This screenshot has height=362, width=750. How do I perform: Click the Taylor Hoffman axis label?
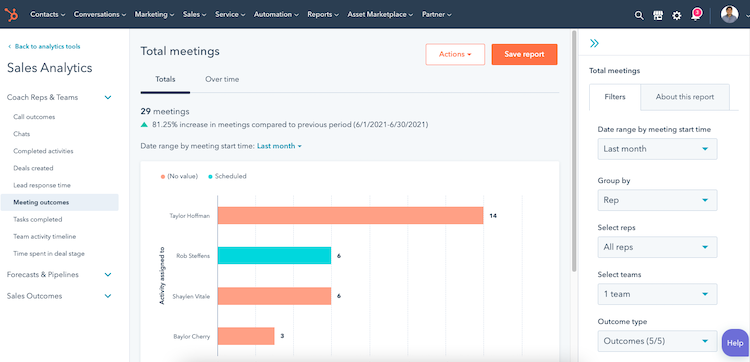point(189,216)
